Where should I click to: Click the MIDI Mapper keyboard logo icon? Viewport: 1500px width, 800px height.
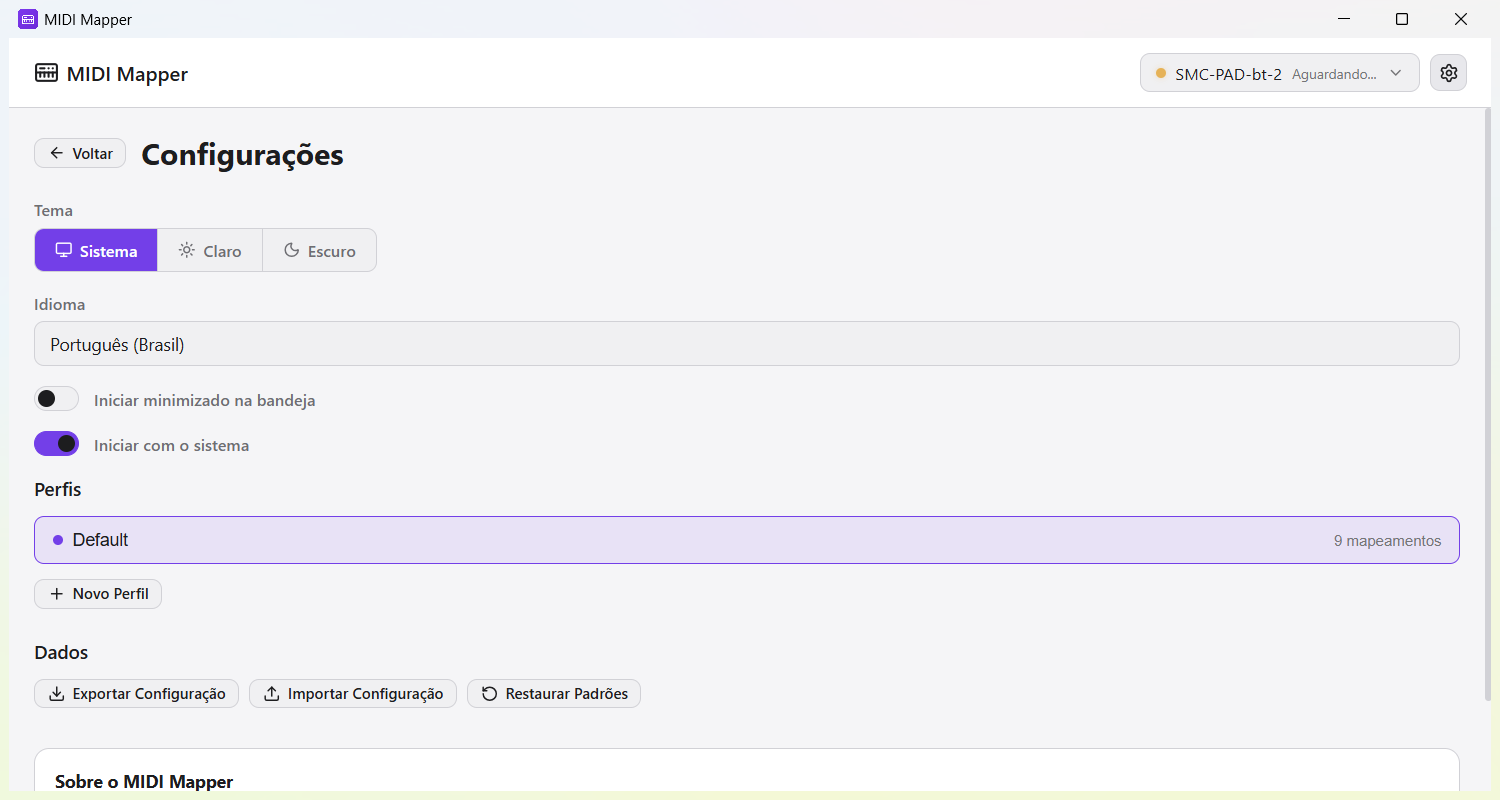(46, 73)
